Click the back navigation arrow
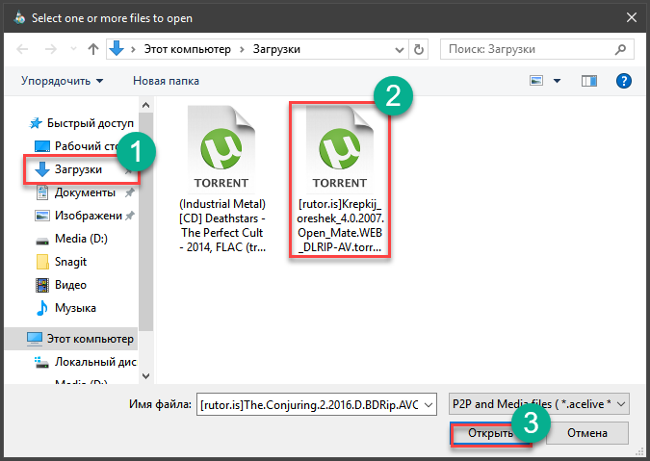Viewport: 650px width, 461px height. 22,48
